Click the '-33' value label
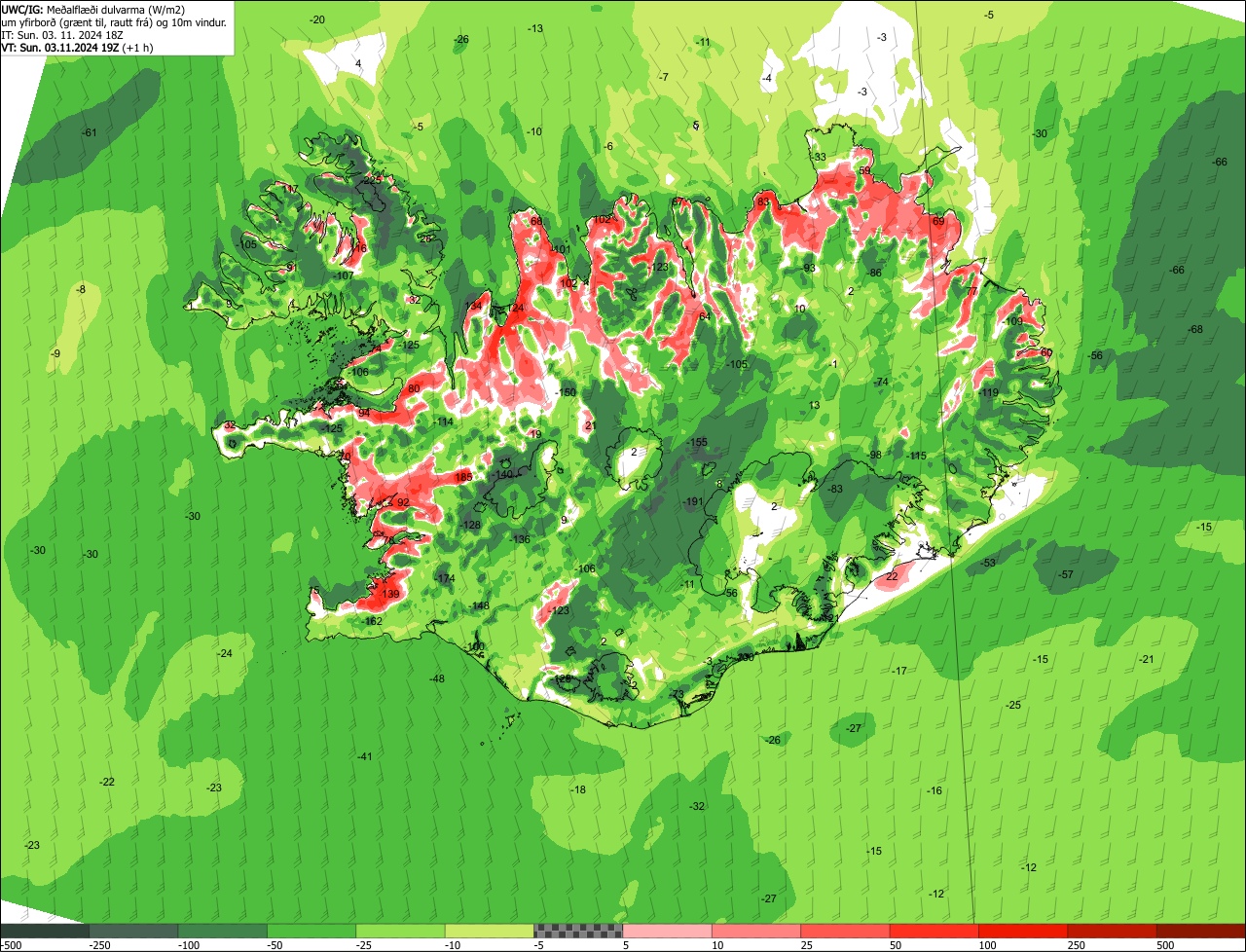Screen dimensions: 1246x952 click(818, 157)
